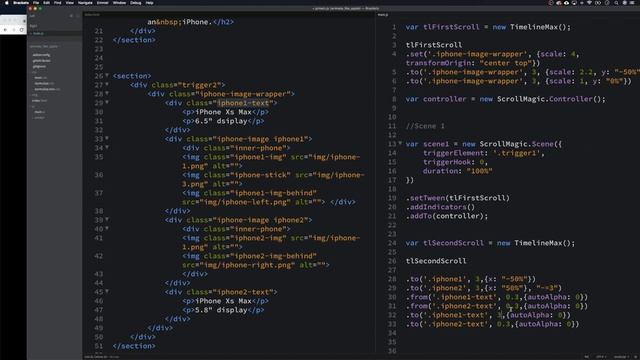This screenshot has width=640, height=360.
Task: Open the Edit menu
Action: [x=47, y=2]
